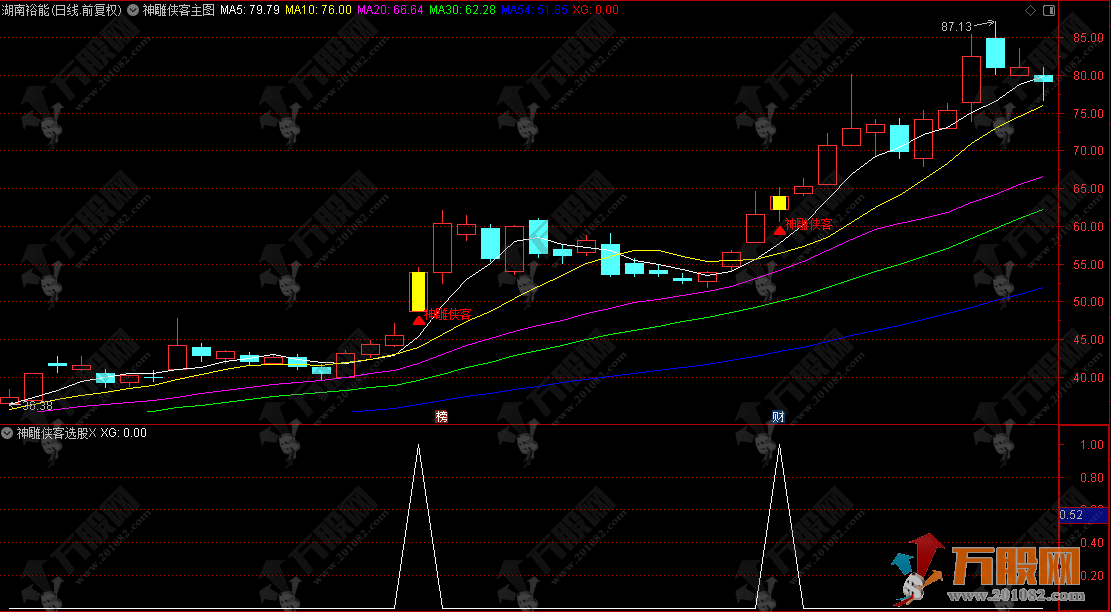Image resolution: width=1111 pixels, height=612 pixels.
Task: Click the arrow at the 87.13 high label
Action: click(985, 24)
